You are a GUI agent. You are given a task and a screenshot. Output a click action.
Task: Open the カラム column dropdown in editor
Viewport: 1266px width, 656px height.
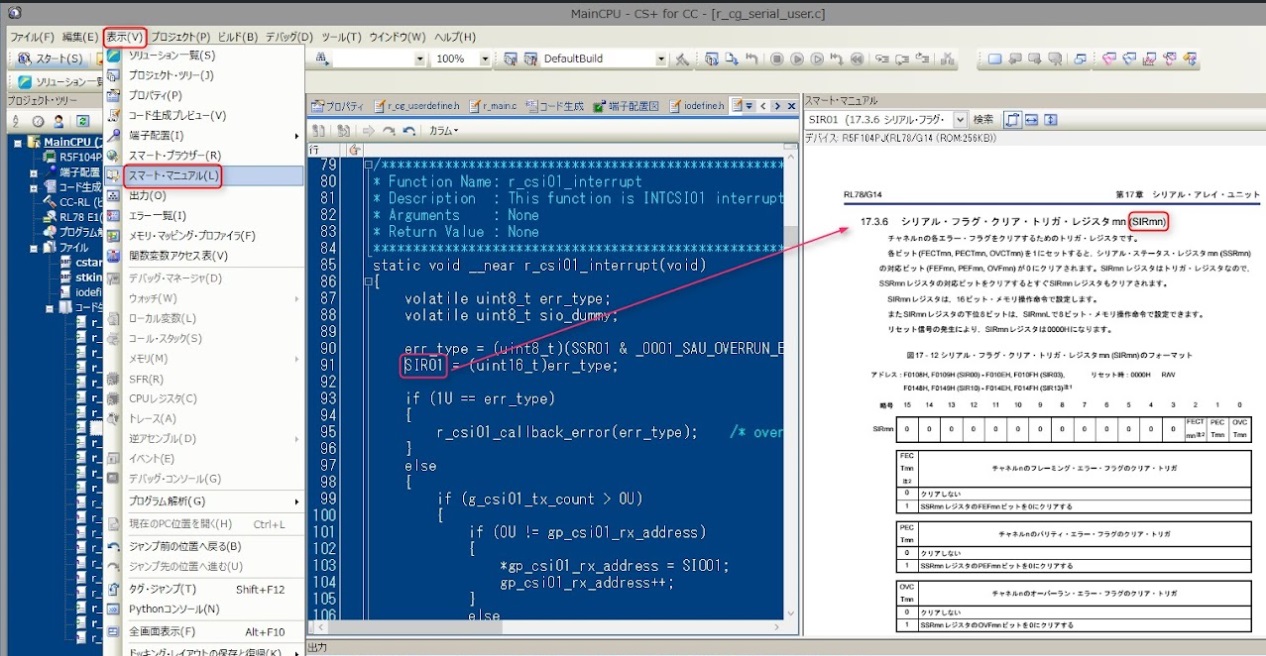pyautogui.click(x=443, y=130)
